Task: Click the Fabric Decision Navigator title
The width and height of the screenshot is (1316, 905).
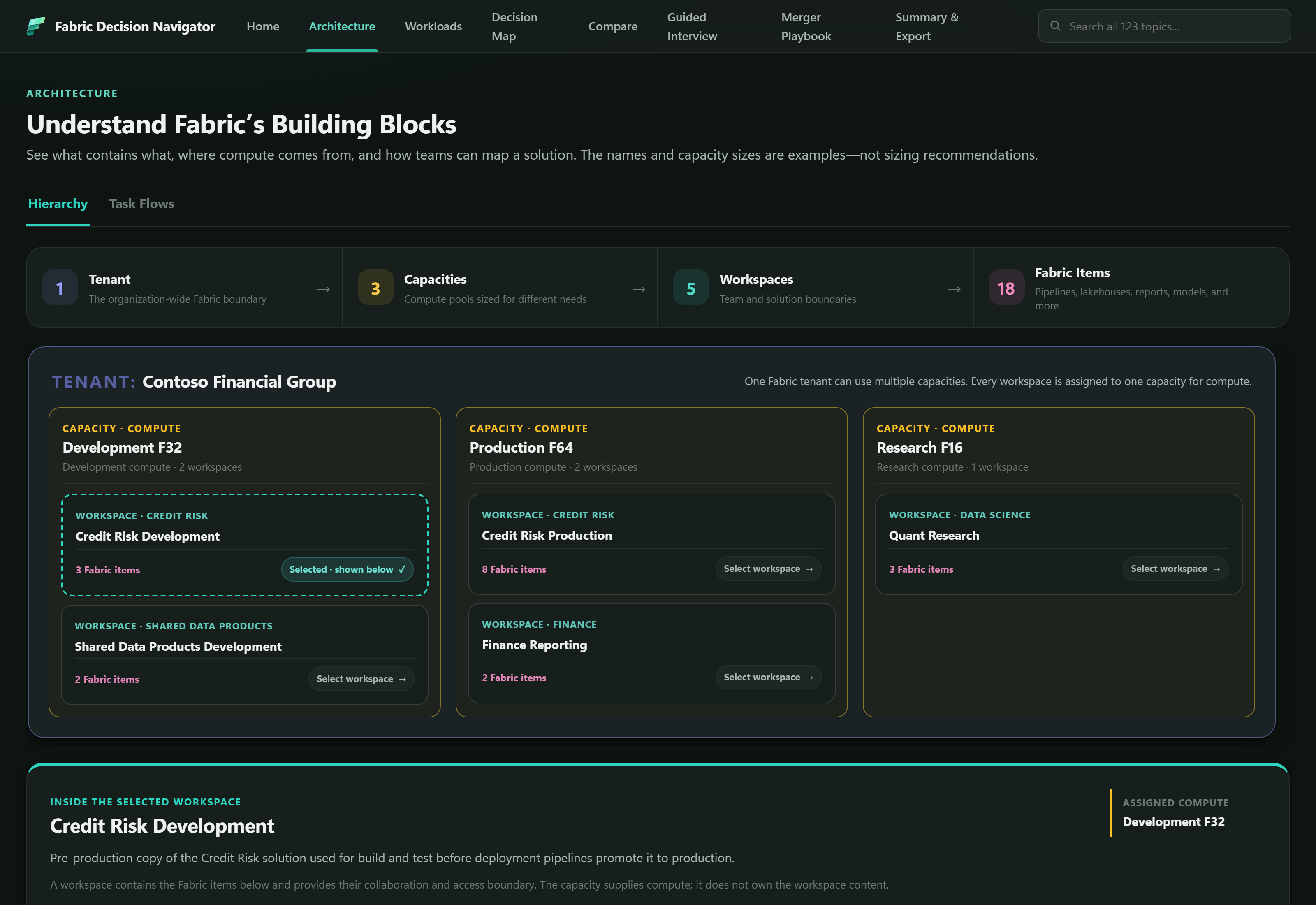Action: tap(135, 26)
